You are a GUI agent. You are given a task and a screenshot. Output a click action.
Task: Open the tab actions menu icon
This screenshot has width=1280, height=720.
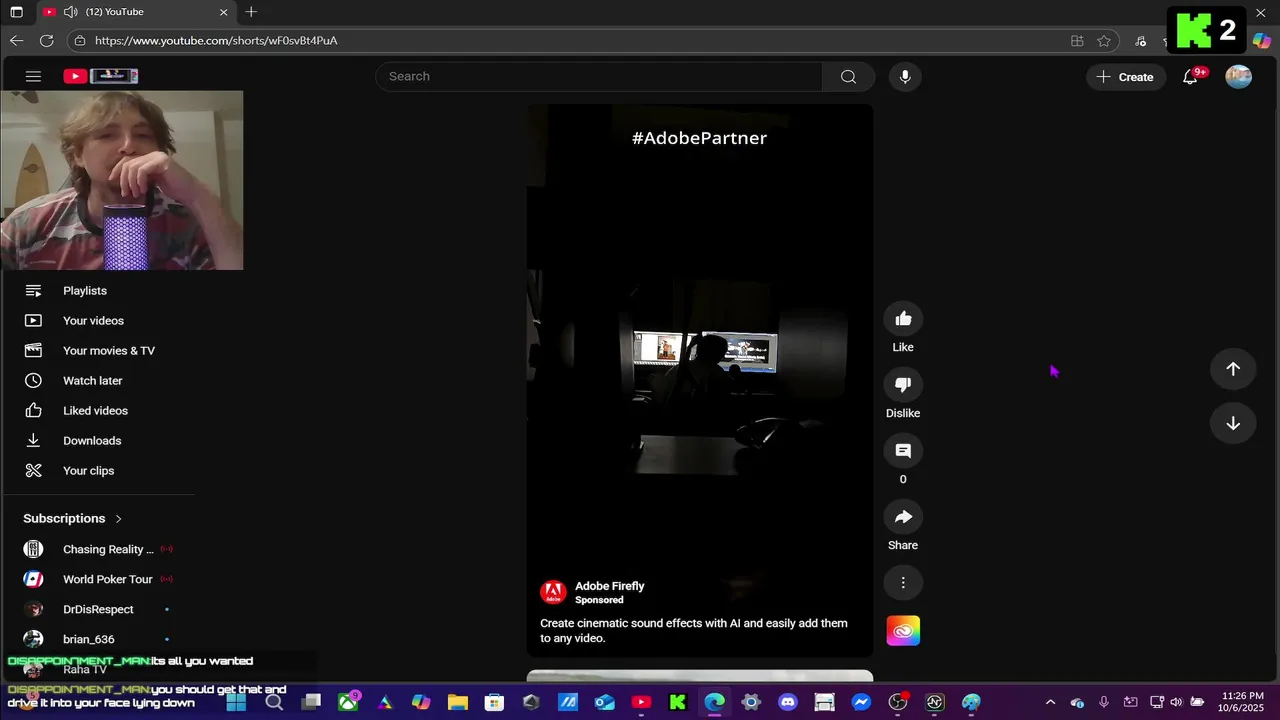(x=16, y=12)
